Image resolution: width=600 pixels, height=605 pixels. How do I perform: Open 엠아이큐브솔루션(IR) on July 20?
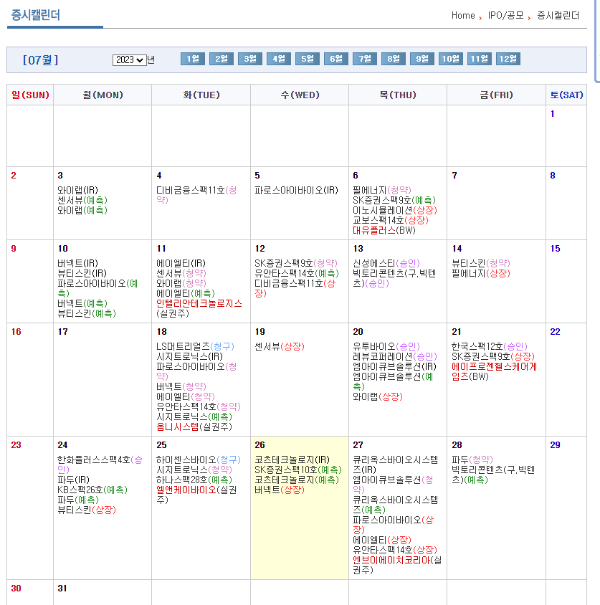pos(394,366)
